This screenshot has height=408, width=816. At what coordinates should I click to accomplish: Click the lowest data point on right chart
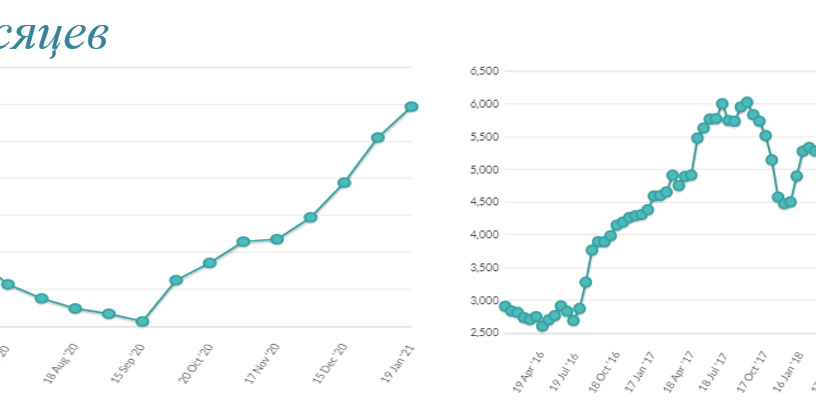542,325
